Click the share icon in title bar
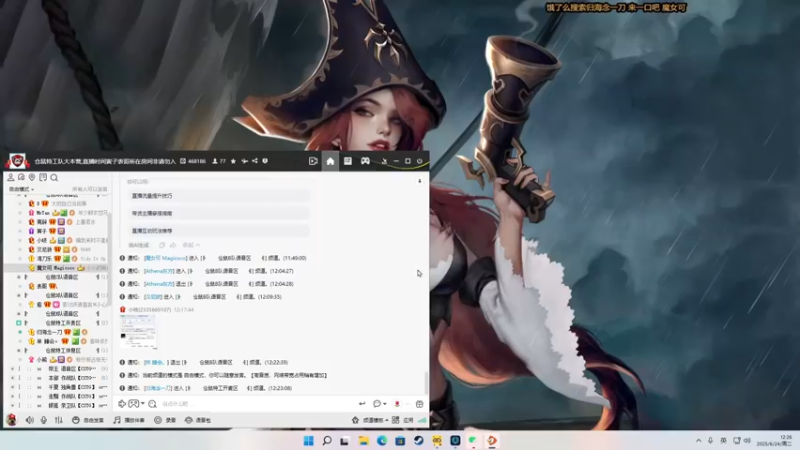This screenshot has width=800, height=450. tap(255, 161)
